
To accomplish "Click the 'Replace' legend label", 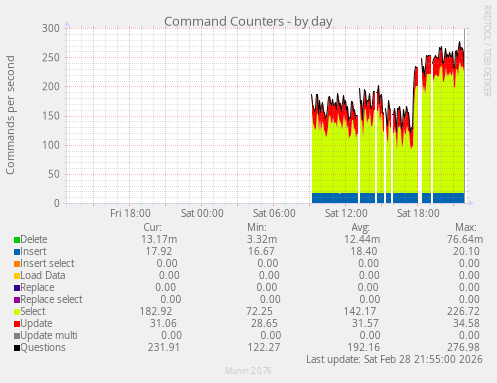I will pos(37,287).
